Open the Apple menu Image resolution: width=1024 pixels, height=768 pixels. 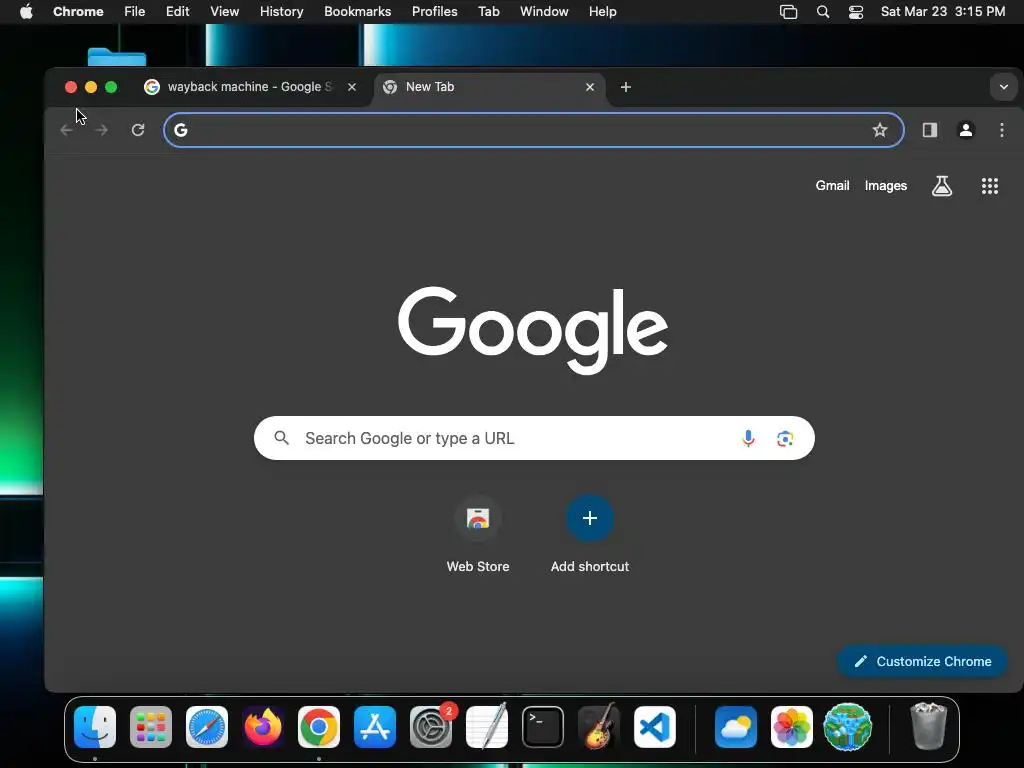(26, 12)
